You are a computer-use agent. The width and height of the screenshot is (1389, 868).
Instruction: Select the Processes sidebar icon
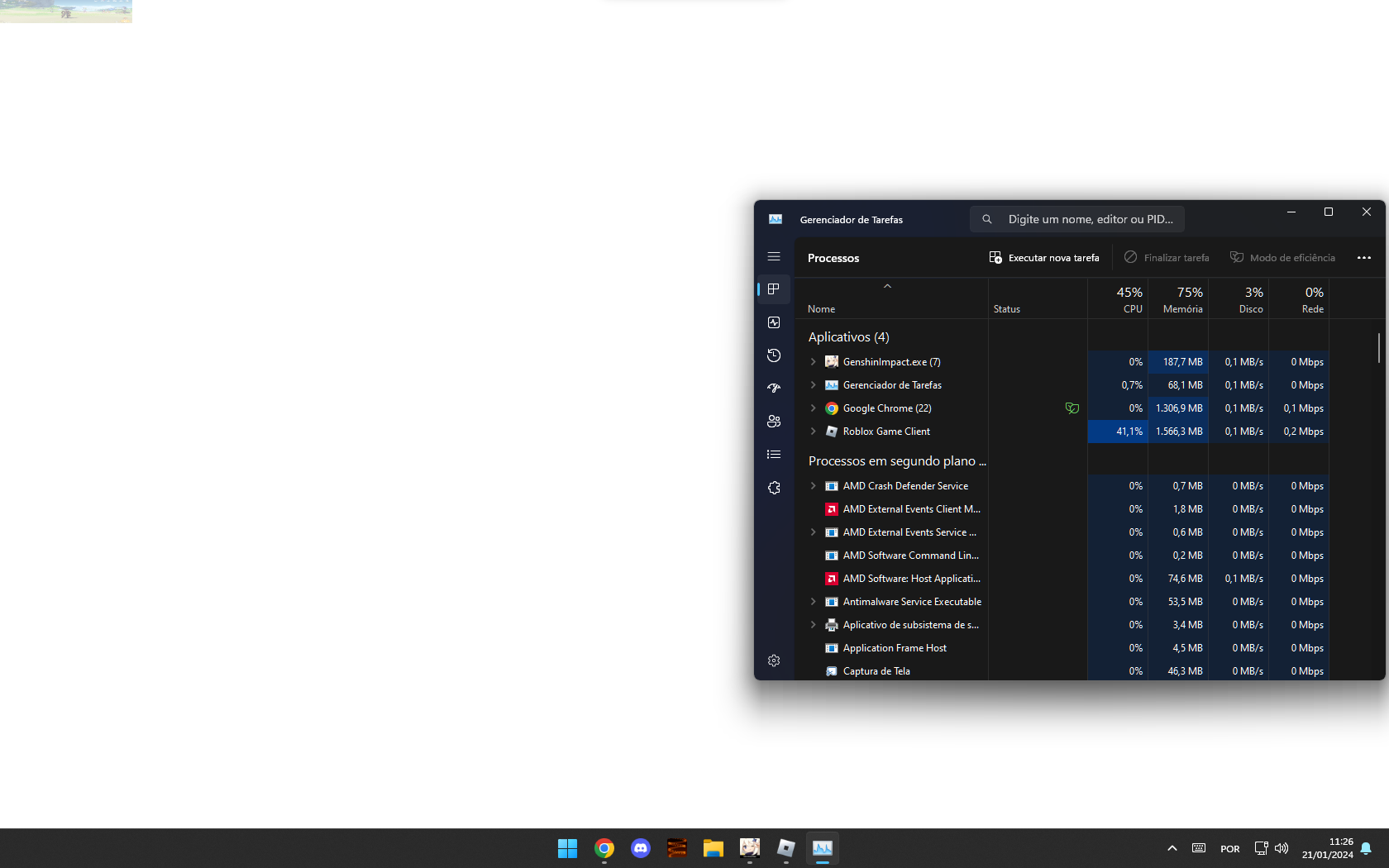click(774, 289)
